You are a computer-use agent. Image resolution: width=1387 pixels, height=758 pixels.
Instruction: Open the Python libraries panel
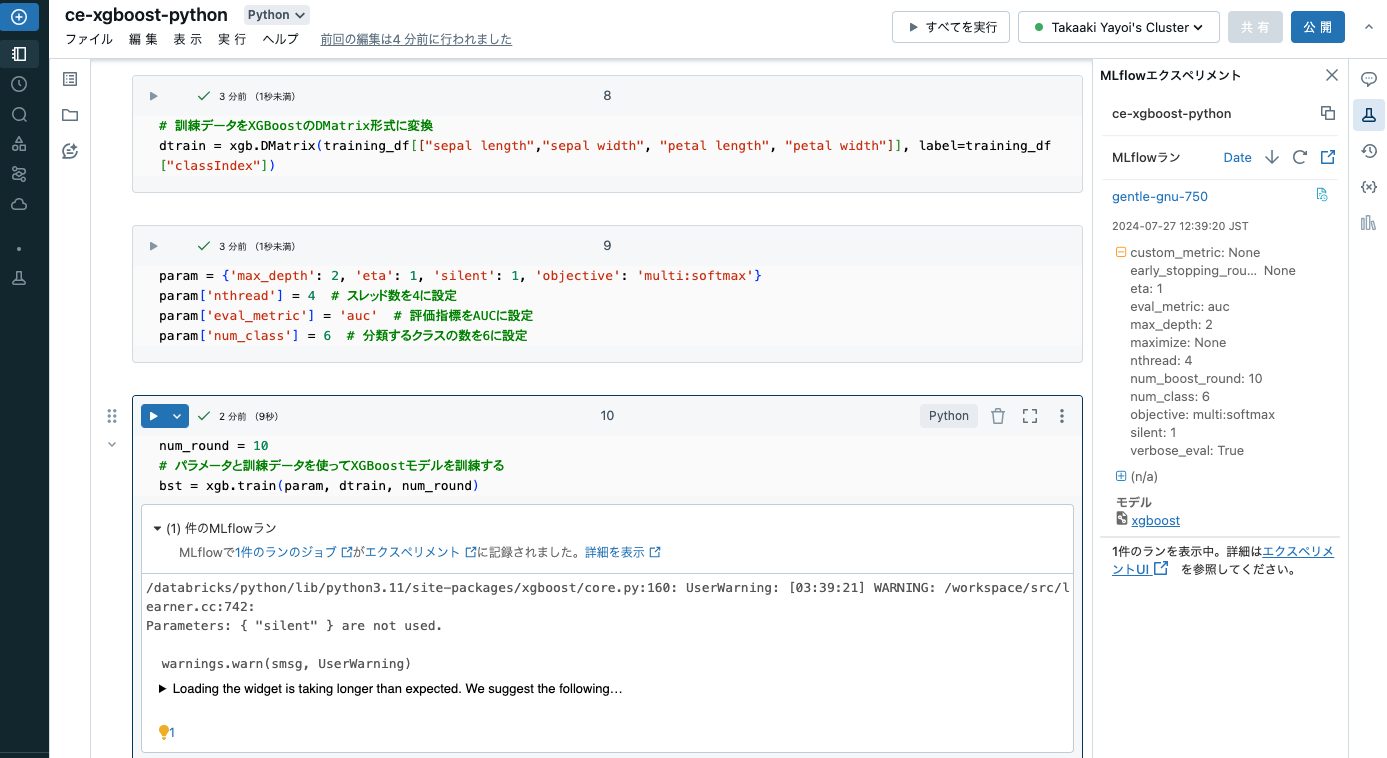(1369, 225)
